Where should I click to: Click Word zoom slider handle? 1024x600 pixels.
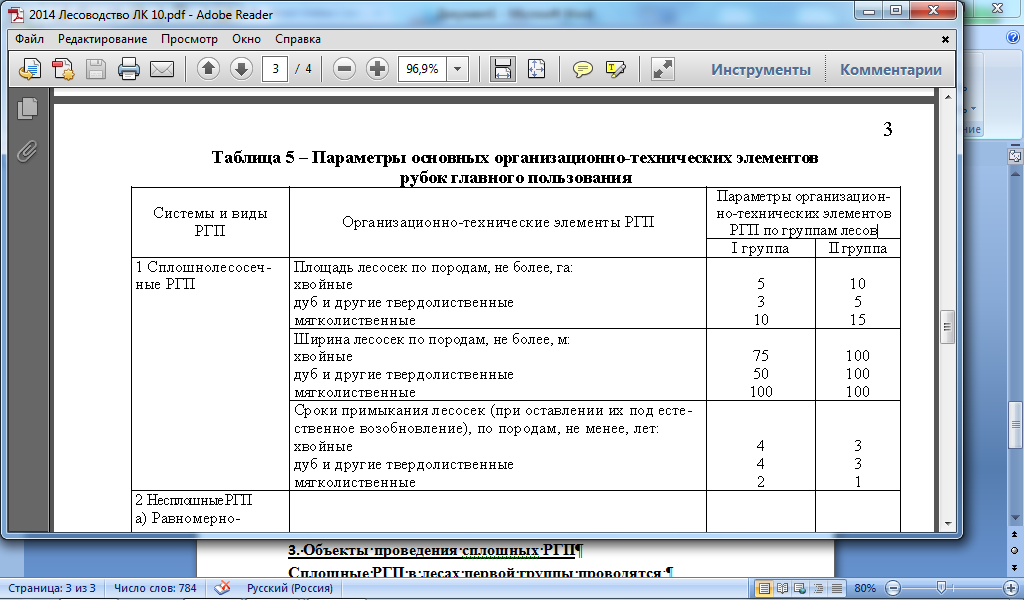coord(941,588)
